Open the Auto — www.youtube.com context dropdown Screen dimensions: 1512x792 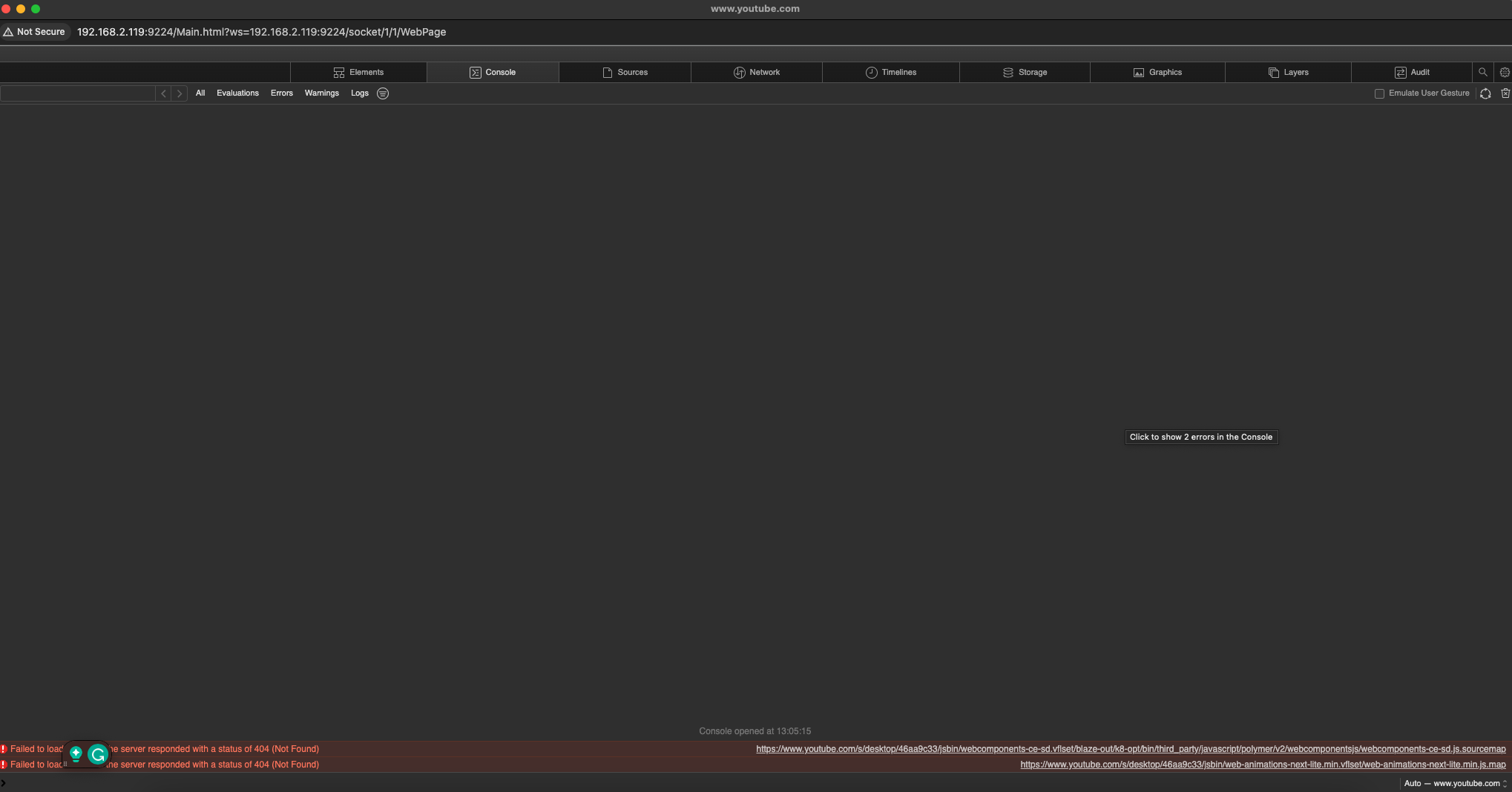(x=1455, y=783)
